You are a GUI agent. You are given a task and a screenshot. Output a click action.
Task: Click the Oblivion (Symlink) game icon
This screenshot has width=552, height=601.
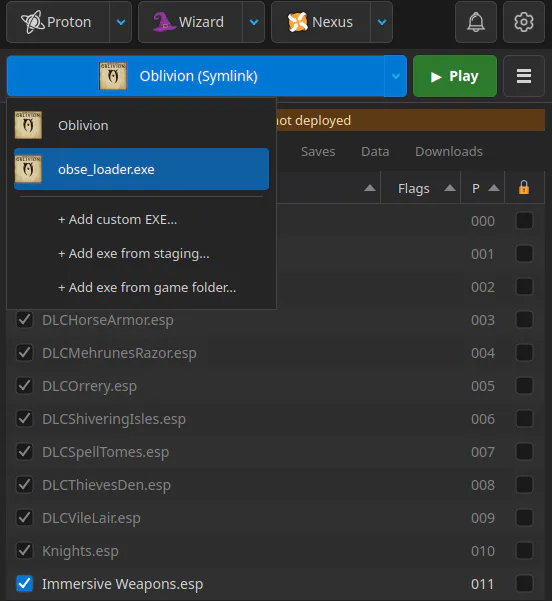pos(113,76)
